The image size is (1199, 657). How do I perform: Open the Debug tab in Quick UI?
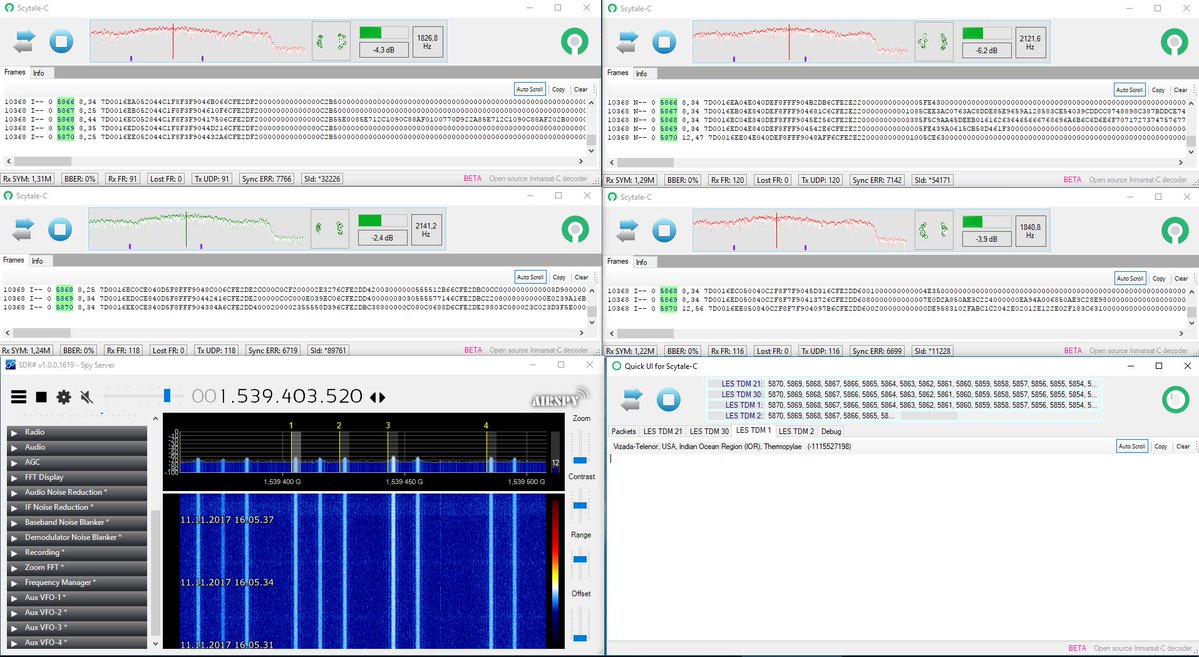tap(830, 431)
